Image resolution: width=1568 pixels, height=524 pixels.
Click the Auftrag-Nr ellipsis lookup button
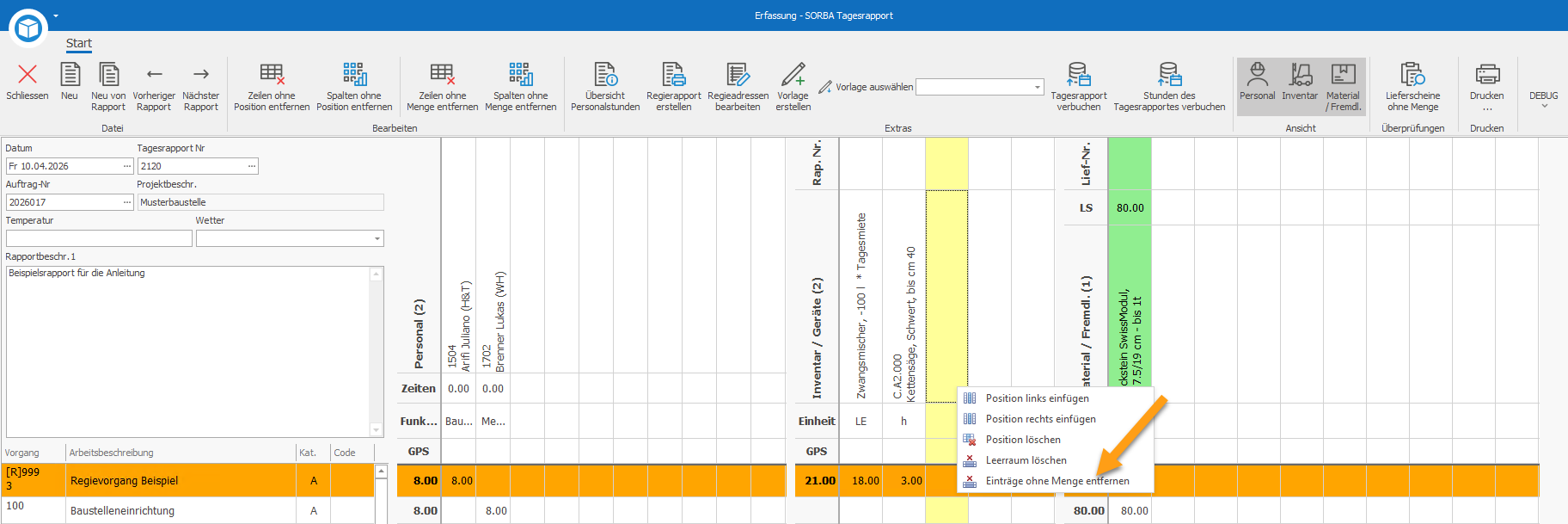pyautogui.click(x=127, y=202)
